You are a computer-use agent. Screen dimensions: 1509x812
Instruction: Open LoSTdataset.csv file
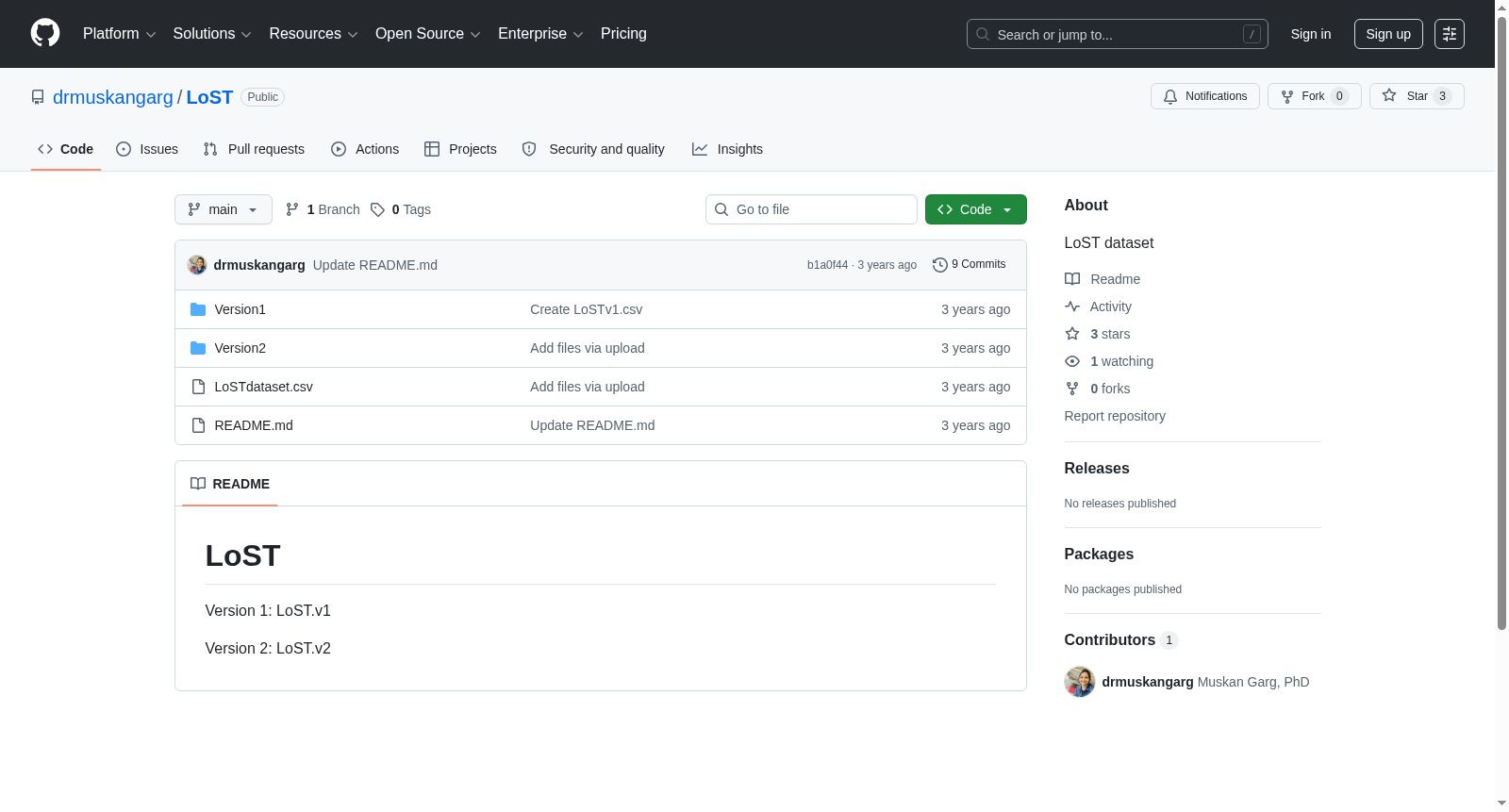[264, 387]
